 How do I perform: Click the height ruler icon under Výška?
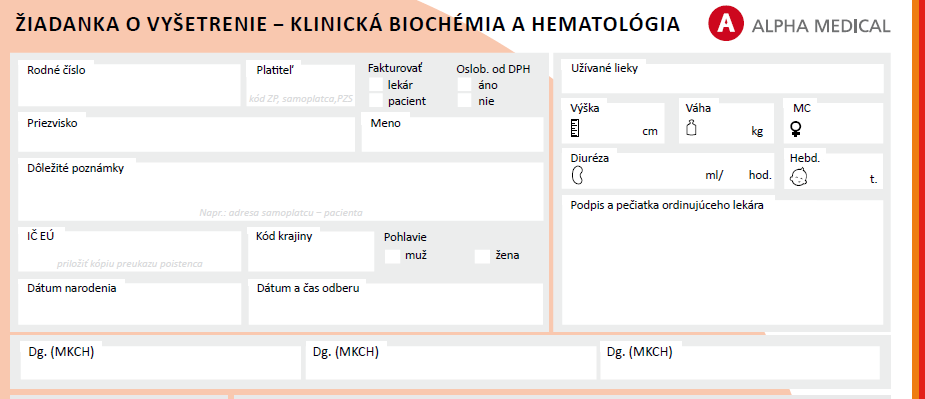tap(575, 128)
